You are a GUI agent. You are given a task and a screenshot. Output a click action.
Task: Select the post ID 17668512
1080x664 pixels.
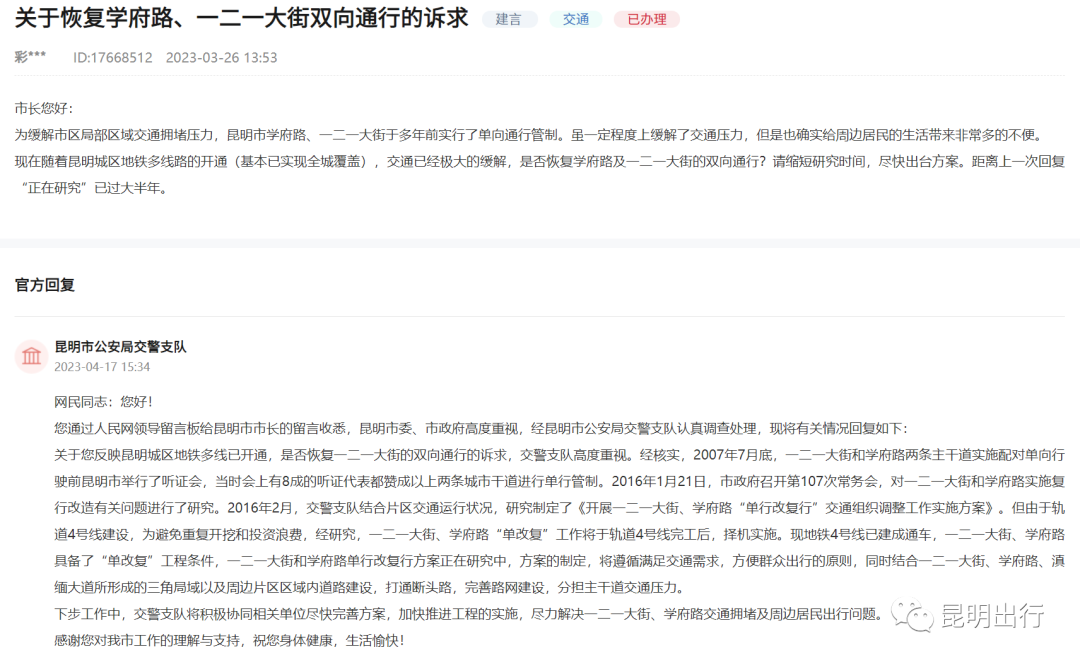click(113, 58)
